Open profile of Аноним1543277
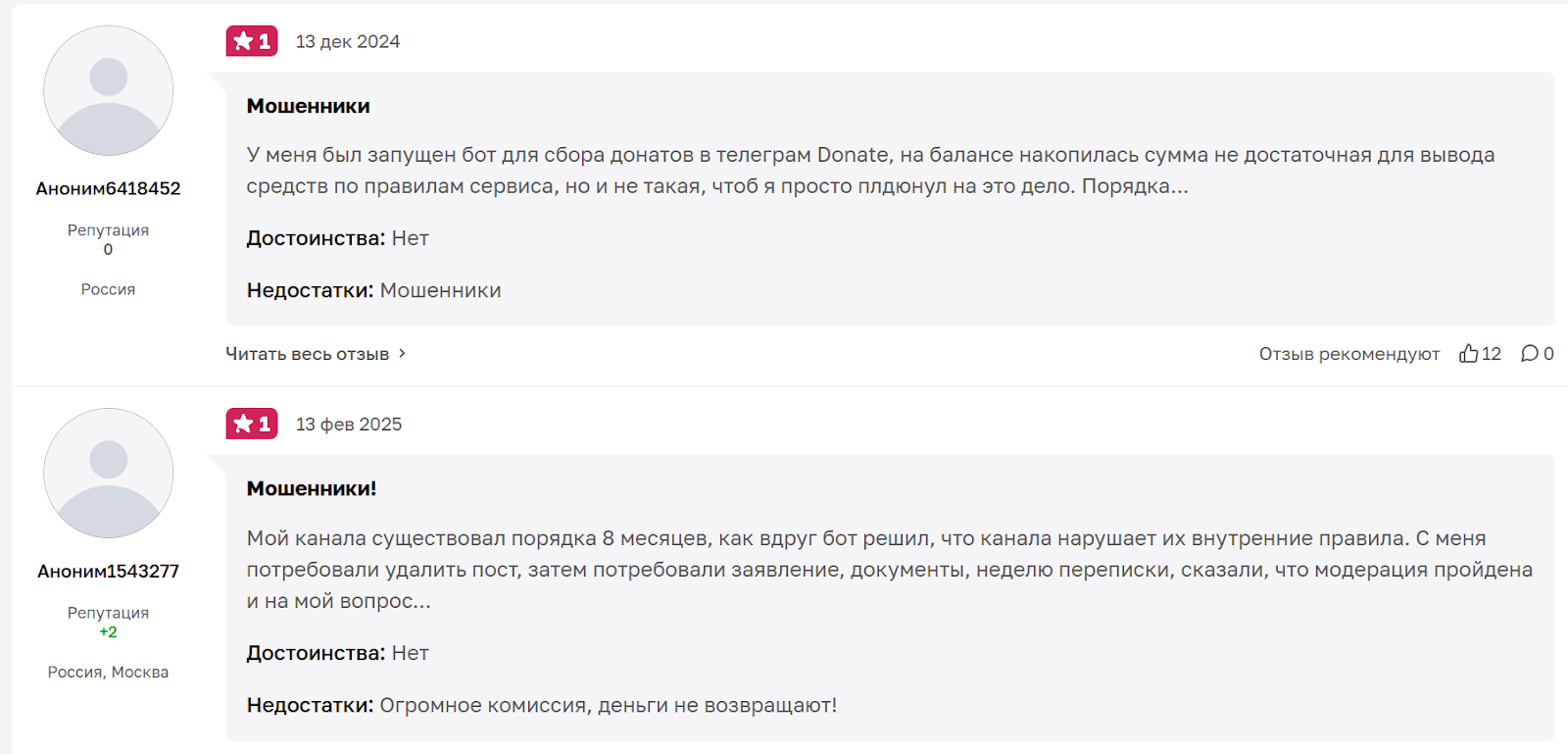1568x754 pixels. pyautogui.click(x=108, y=571)
